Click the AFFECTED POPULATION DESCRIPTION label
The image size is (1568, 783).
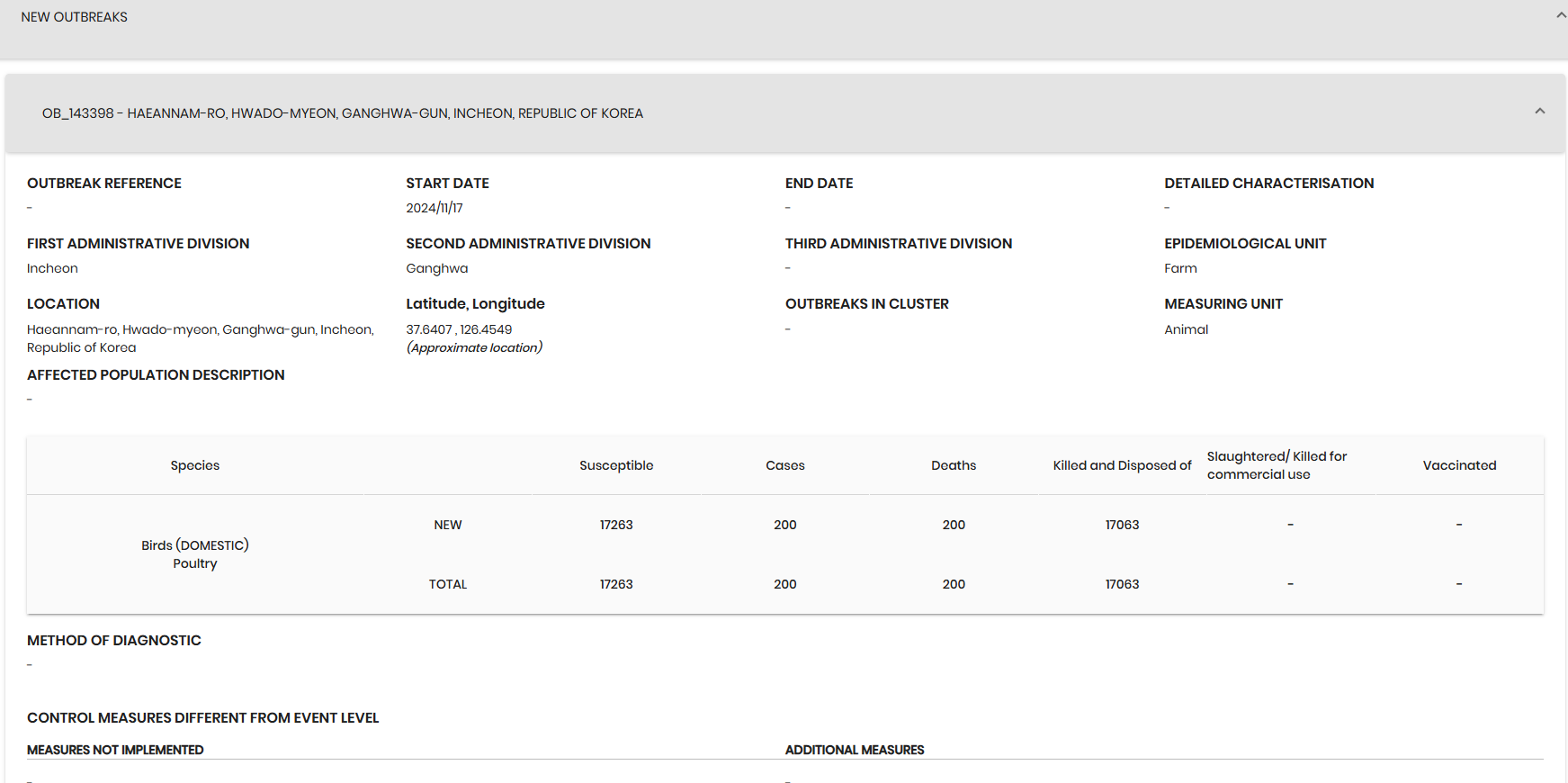tap(156, 375)
